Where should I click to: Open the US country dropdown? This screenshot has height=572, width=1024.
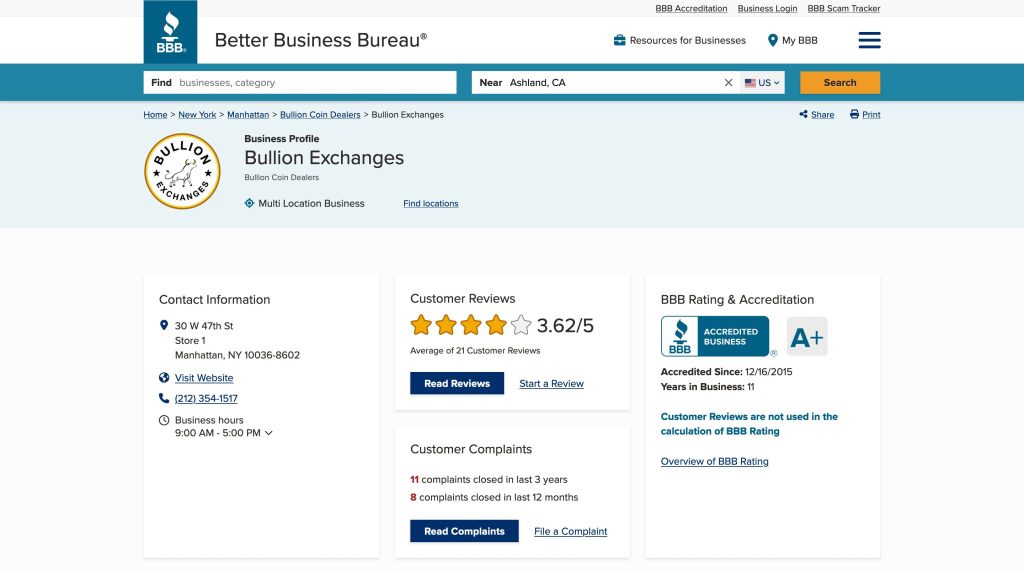(x=763, y=83)
